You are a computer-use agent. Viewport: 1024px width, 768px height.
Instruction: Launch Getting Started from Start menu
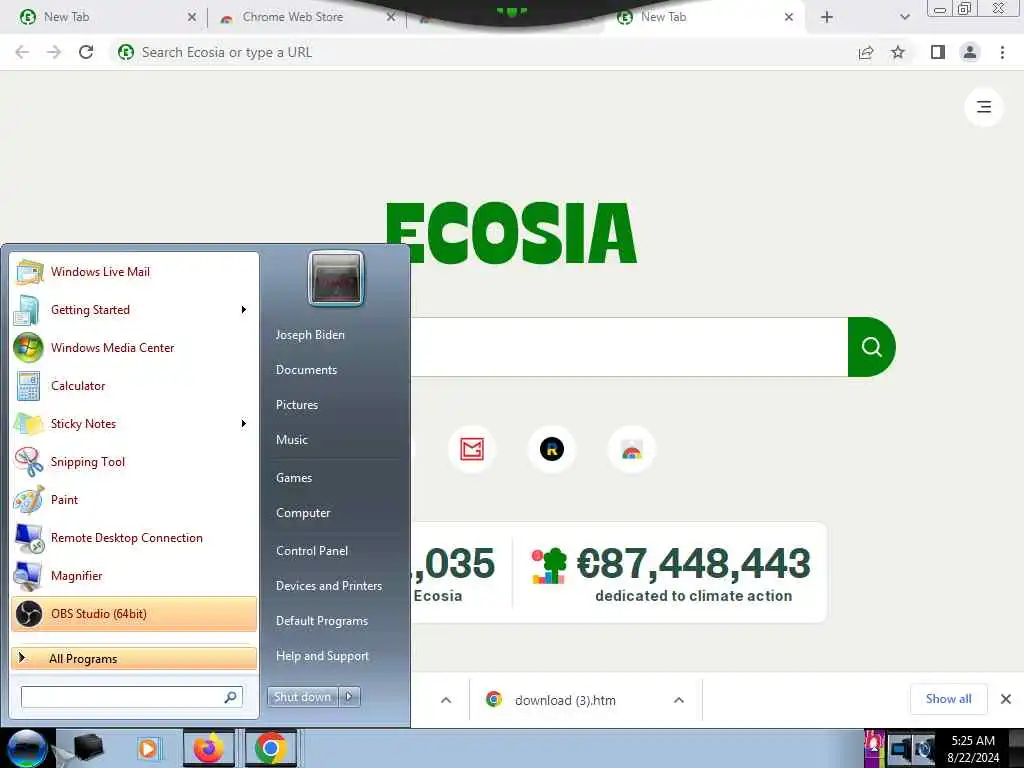point(134,310)
